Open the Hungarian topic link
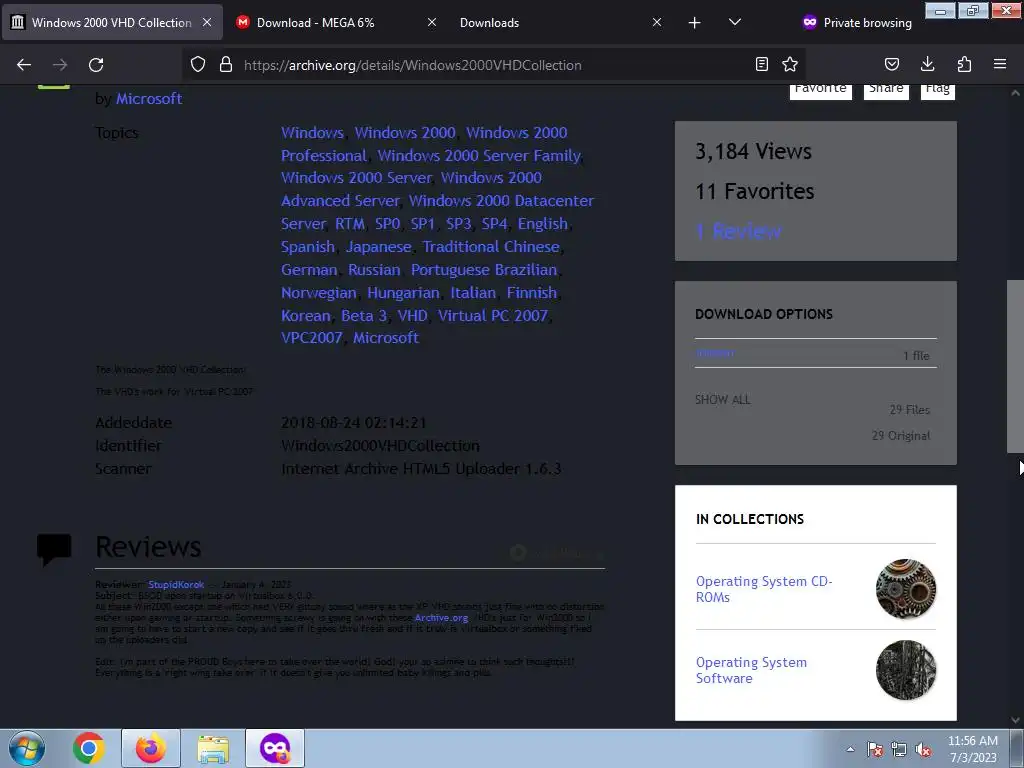 pyautogui.click(x=403, y=293)
